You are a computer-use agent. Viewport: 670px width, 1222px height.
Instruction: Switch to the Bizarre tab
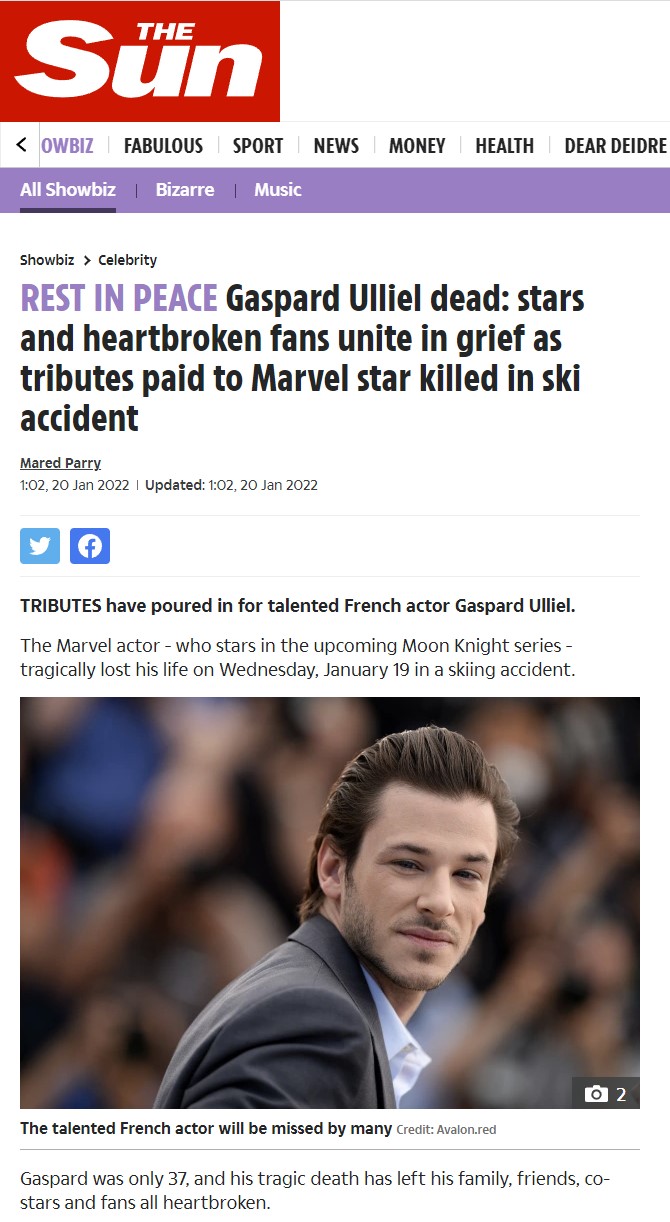(x=185, y=190)
